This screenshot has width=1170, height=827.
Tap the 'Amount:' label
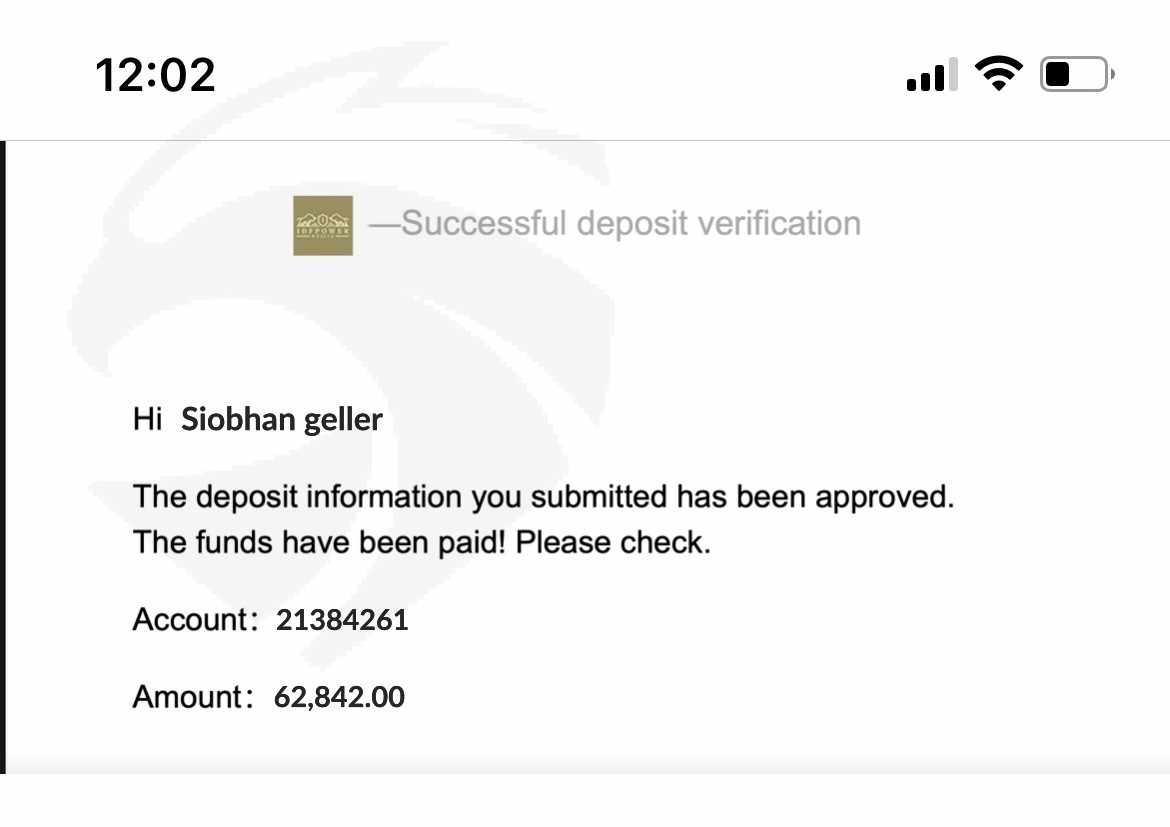(x=193, y=697)
